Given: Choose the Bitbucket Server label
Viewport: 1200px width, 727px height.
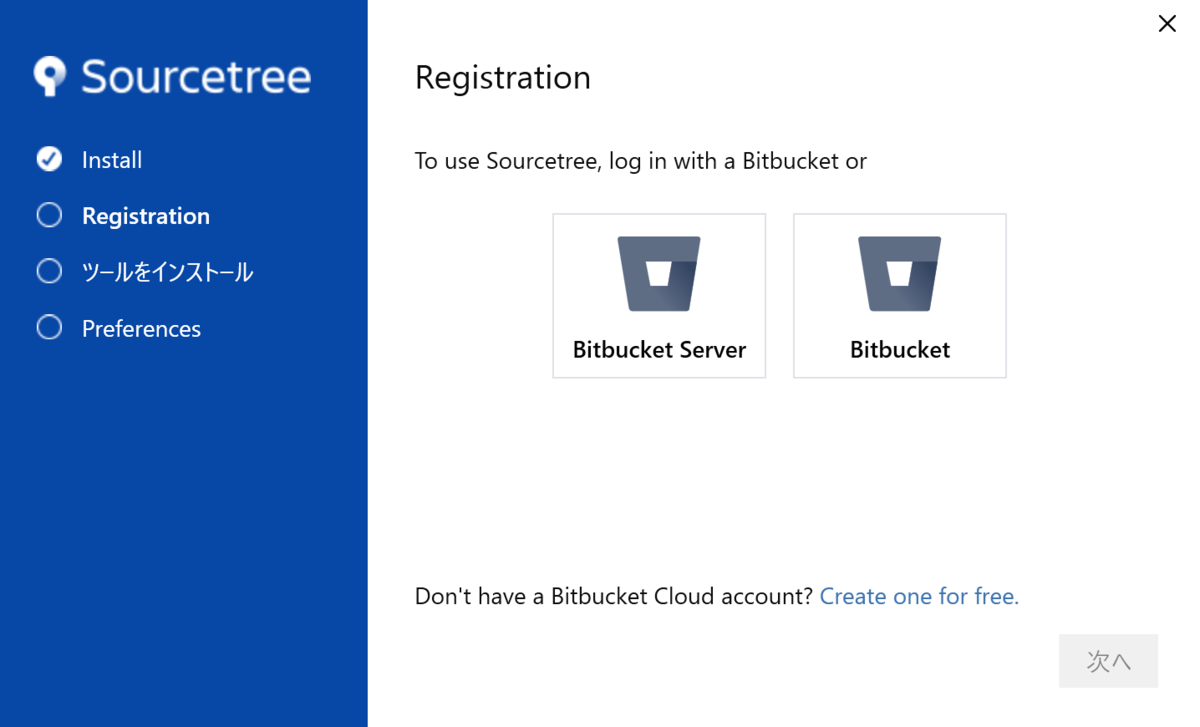Looking at the screenshot, I should pyautogui.click(x=659, y=350).
